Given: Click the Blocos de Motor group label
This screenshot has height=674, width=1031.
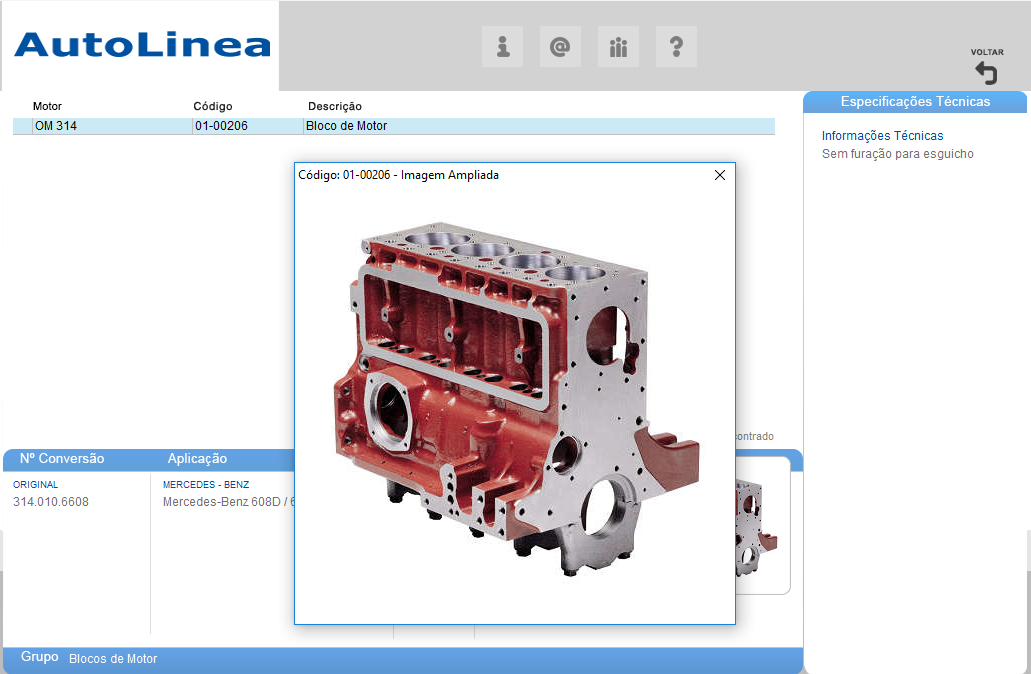Looking at the screenshot, I should [x=113, y=659].
